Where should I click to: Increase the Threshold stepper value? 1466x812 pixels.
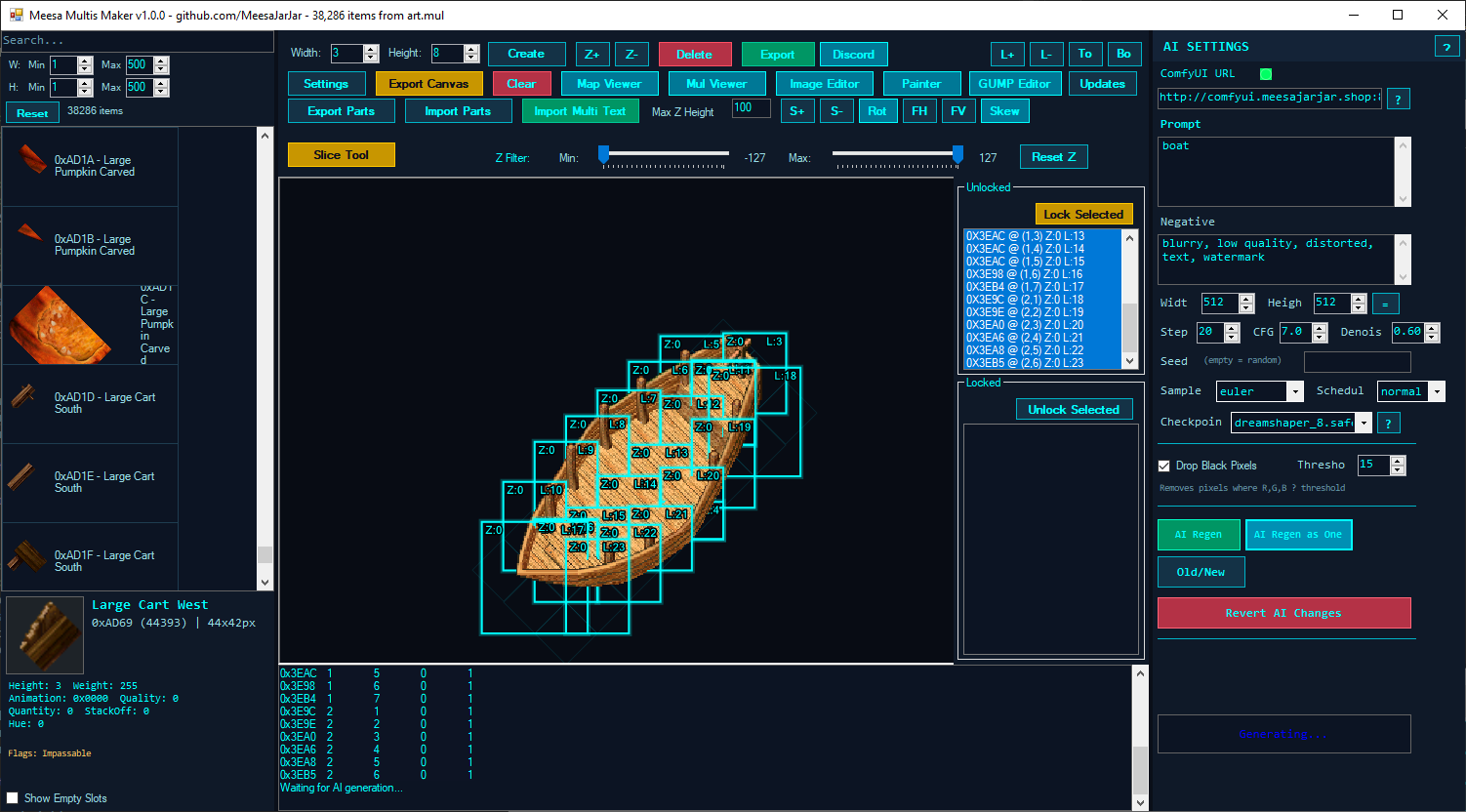pos(1398,461)
